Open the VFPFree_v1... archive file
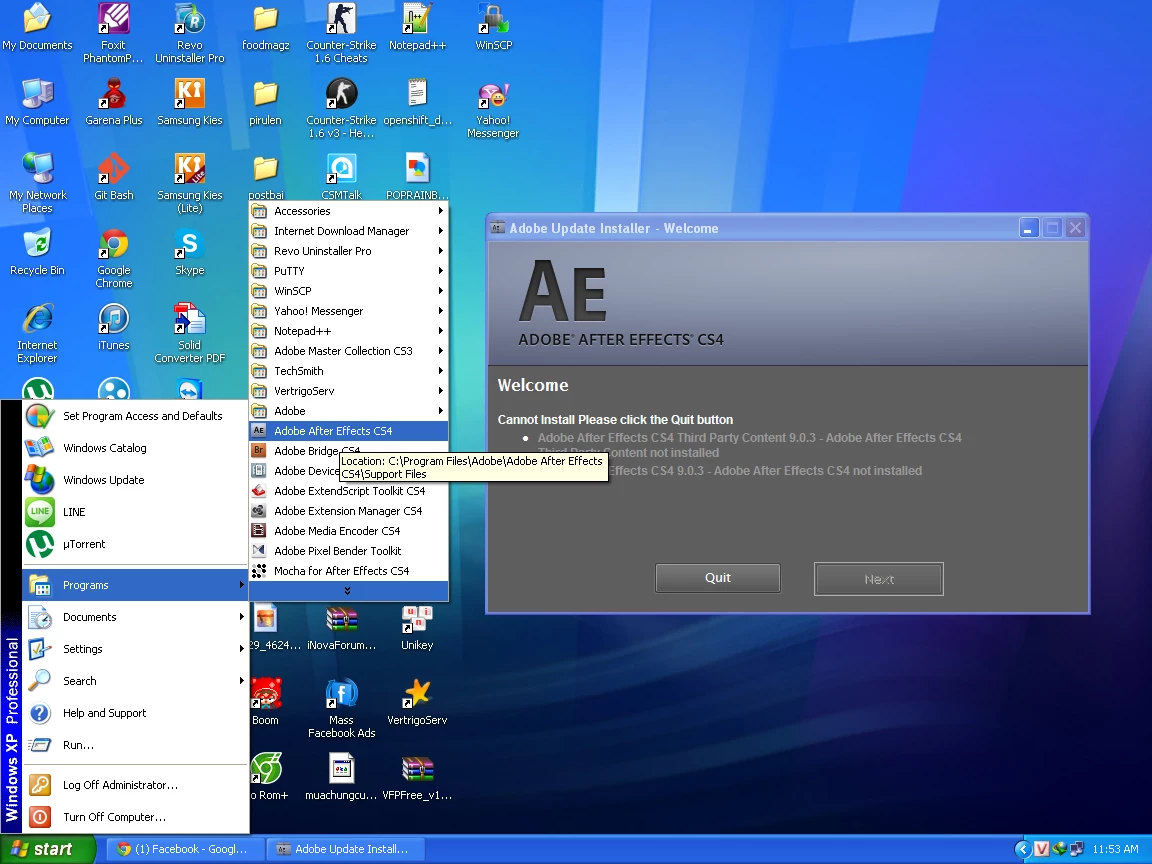 417,777
